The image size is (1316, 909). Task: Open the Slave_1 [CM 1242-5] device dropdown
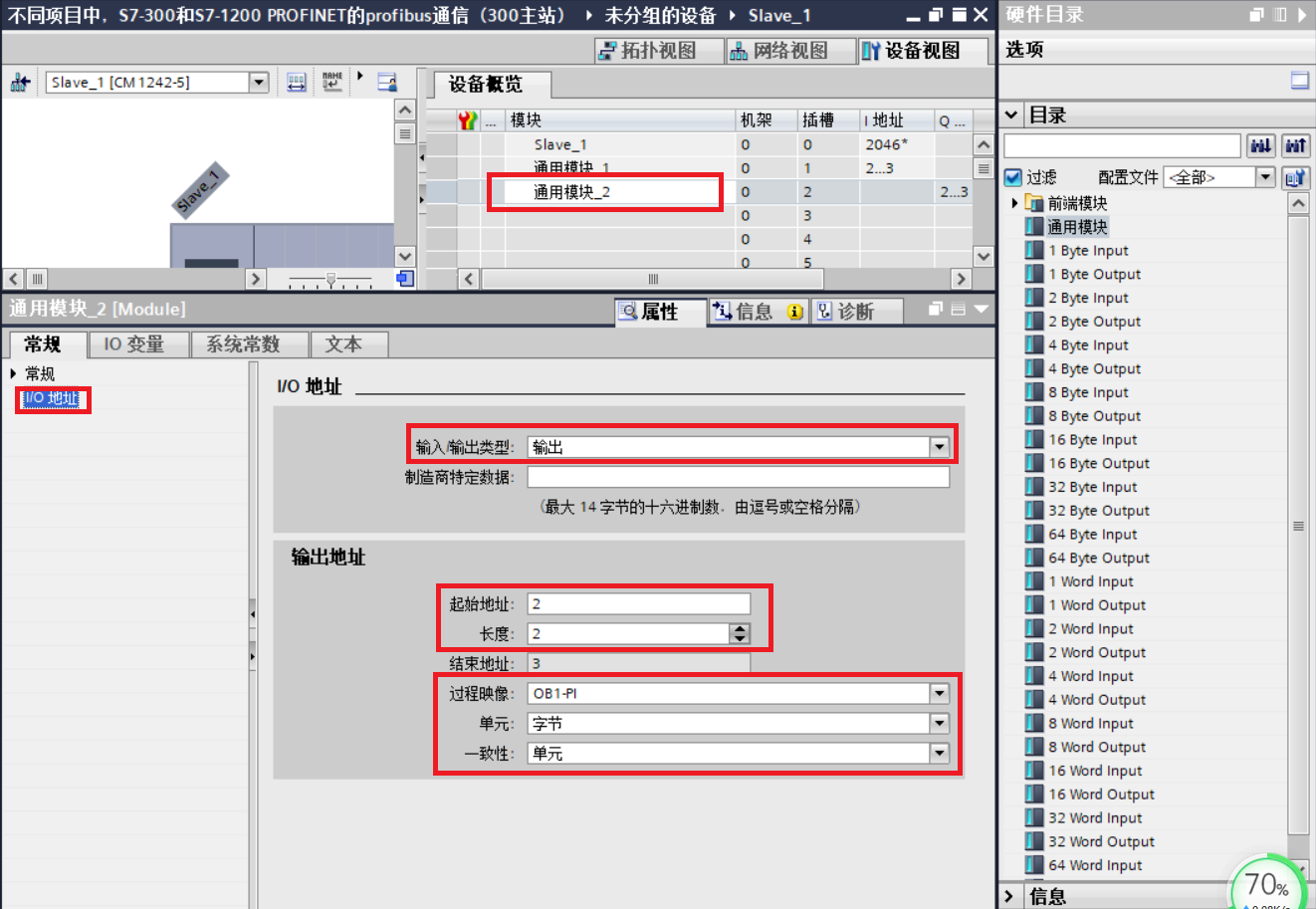click(259, 83)
